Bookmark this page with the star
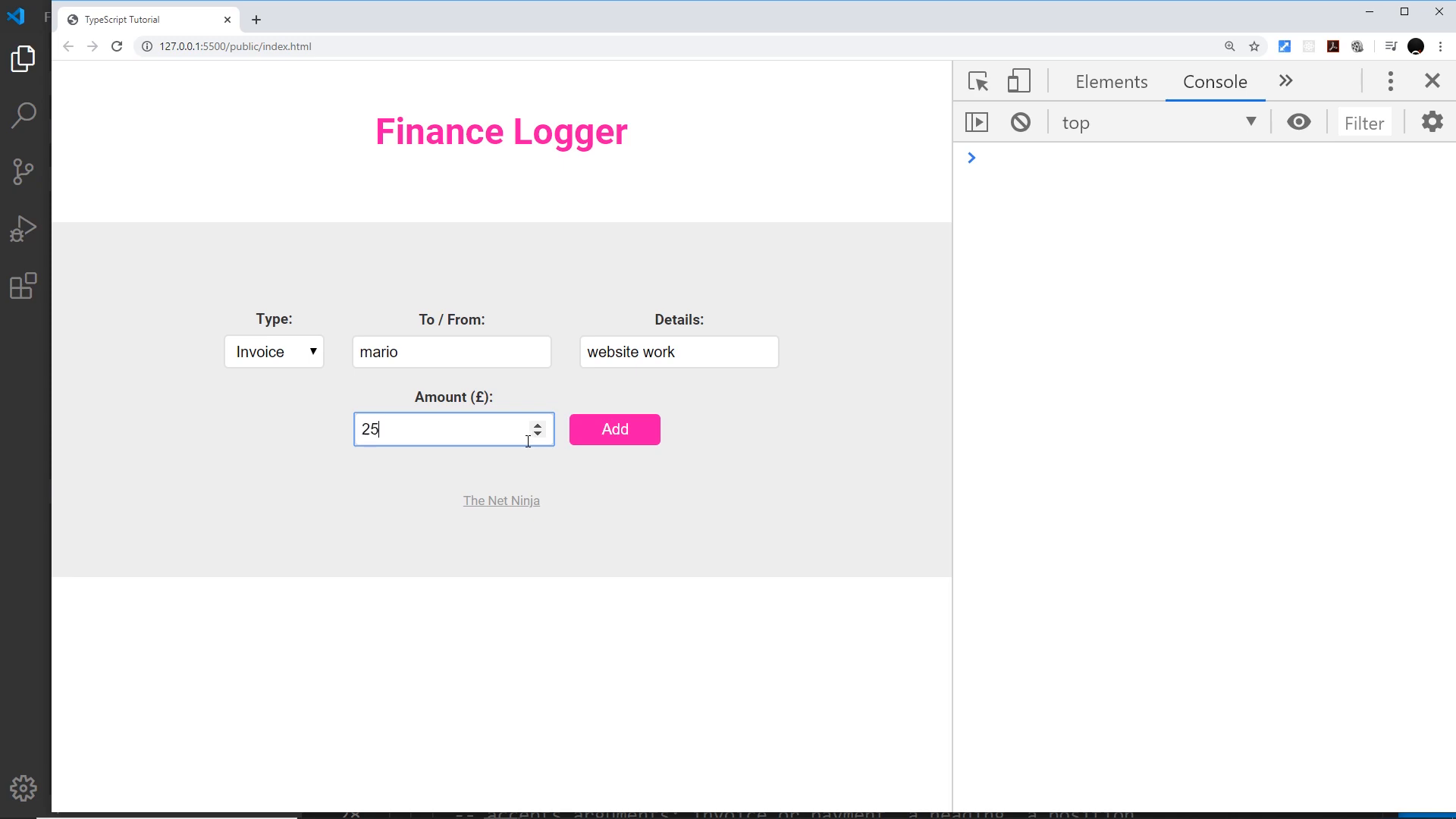 point(1254,46)
